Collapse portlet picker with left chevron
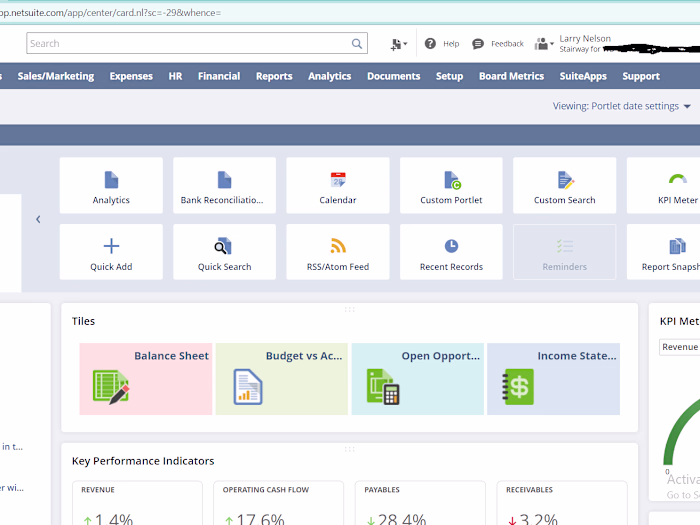 tap(38, 219)
